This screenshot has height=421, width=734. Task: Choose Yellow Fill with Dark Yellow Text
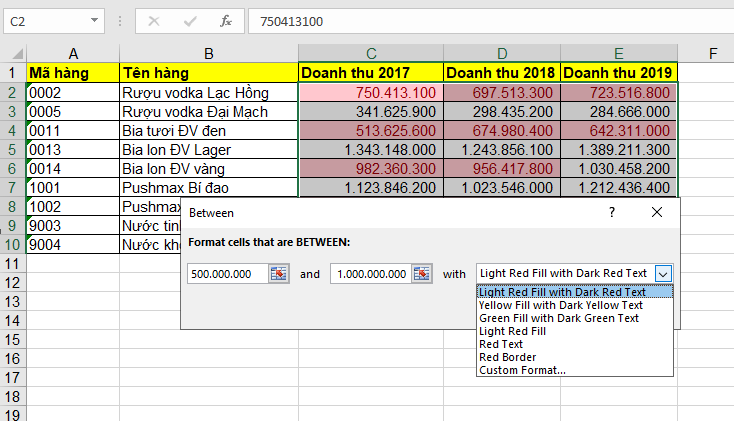[x=560, y=305]
